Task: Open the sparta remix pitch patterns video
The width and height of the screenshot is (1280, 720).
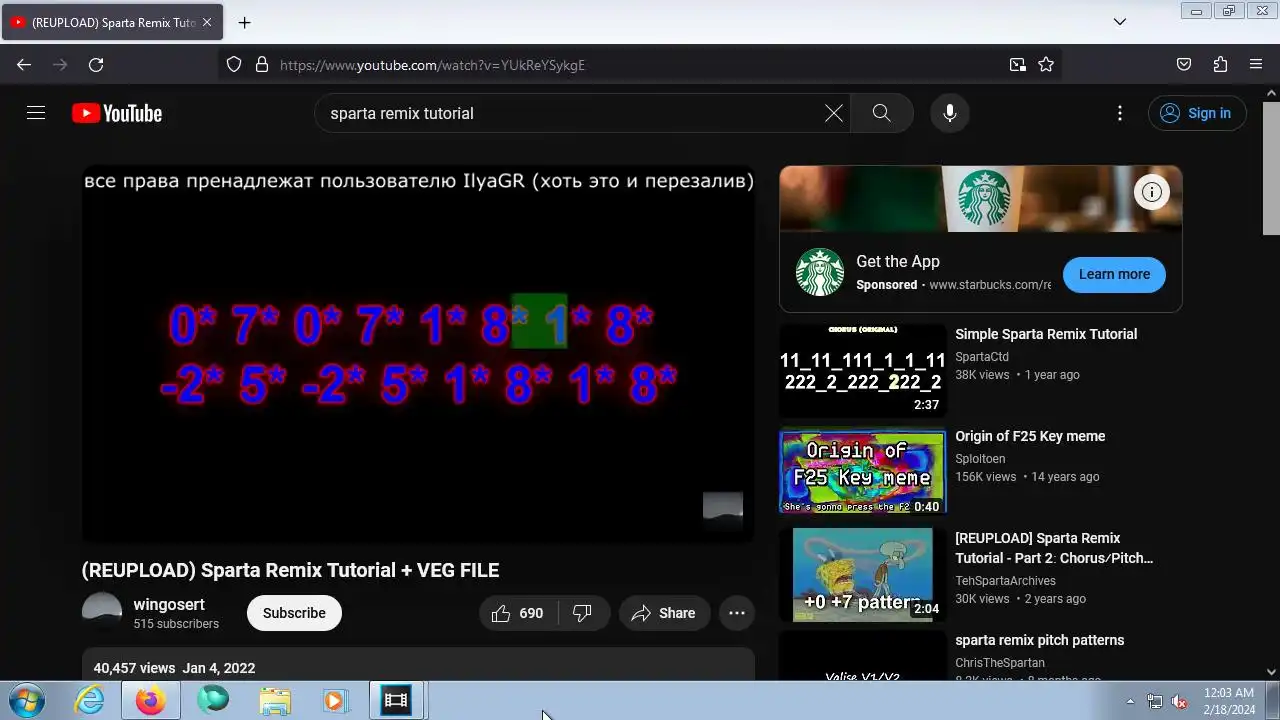Action: pos(1039,640)
